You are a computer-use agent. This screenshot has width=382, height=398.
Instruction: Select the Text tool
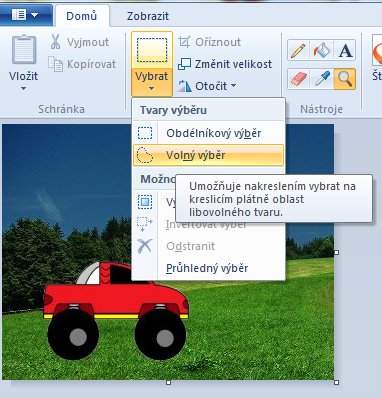(345, 50)
